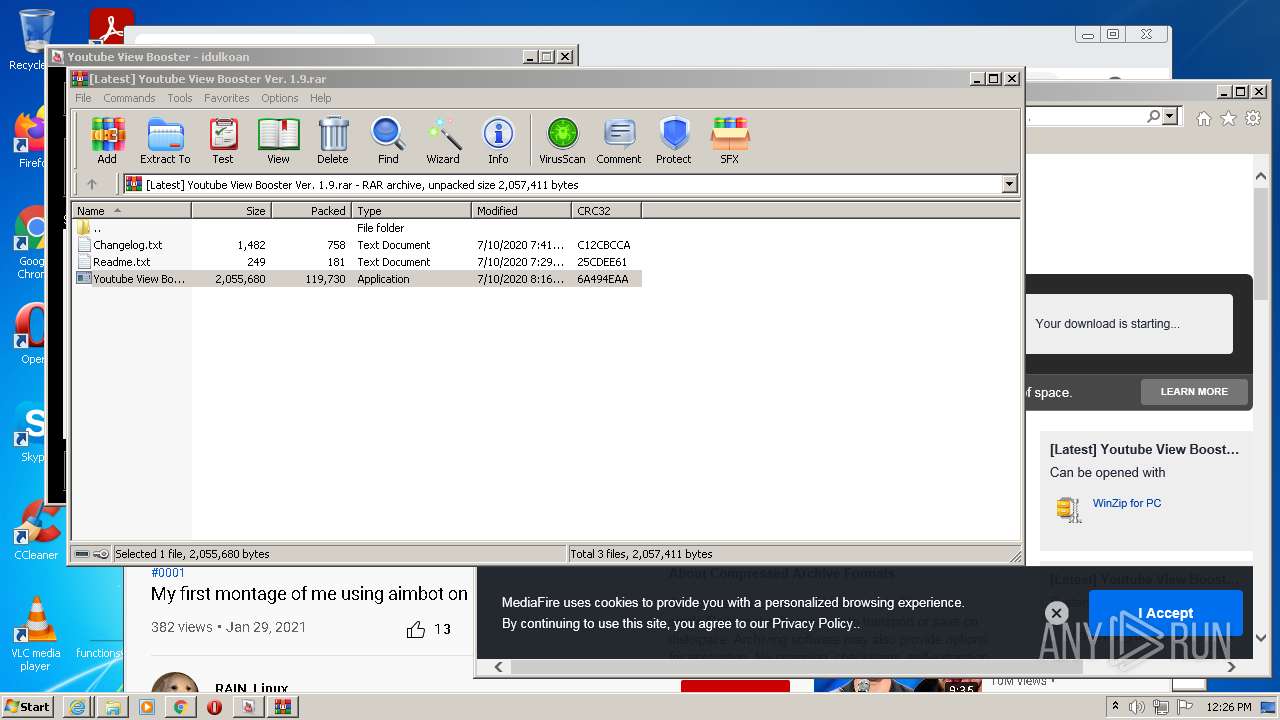1280x720 pixels.
Task: Click the Protect shield icon
Action: pos(674,140)
